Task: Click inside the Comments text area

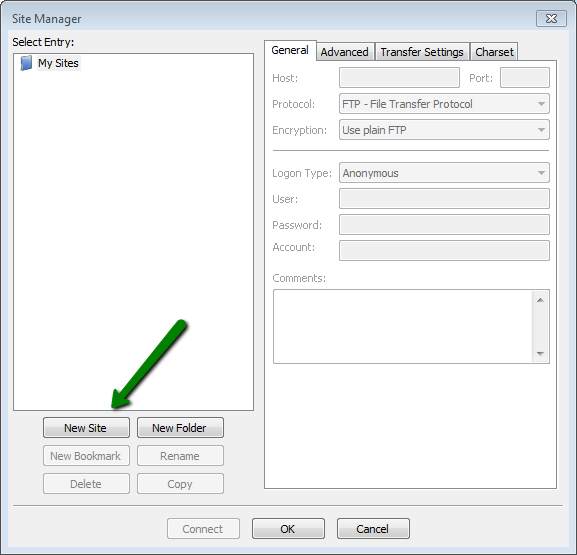Action: pos(403,326)
